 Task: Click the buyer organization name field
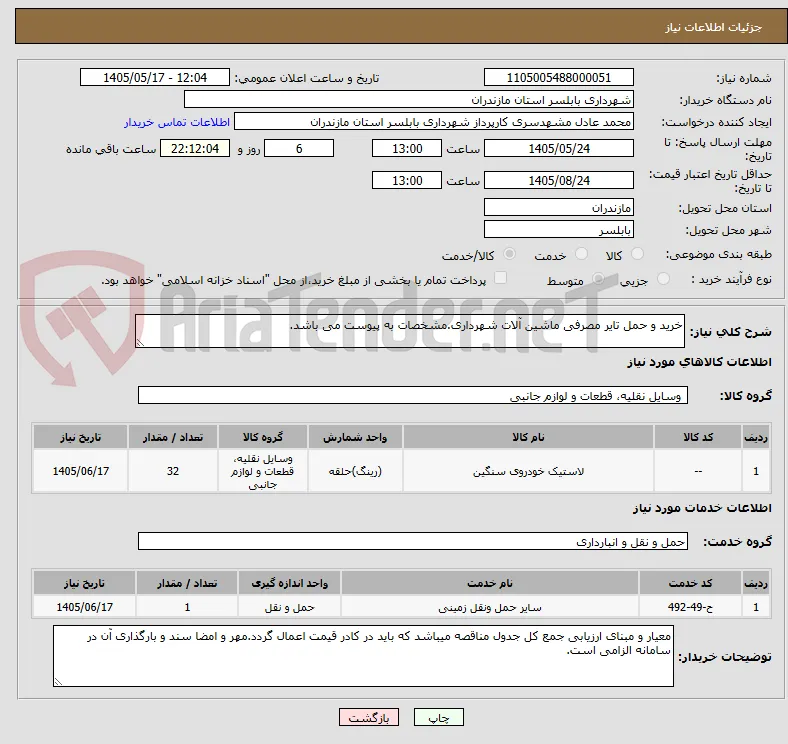[409, 100]
